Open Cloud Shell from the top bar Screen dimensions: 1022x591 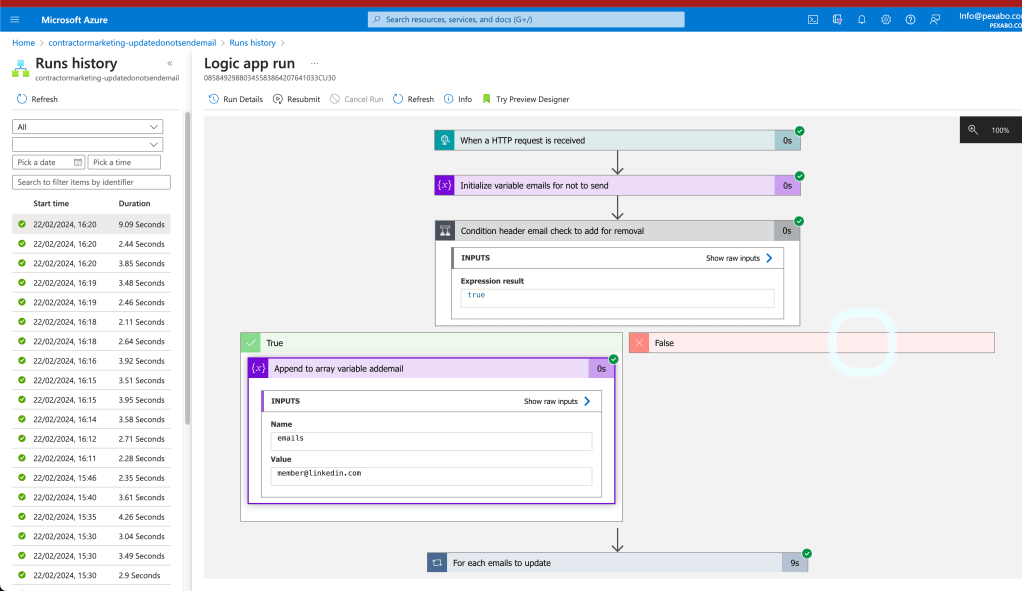click(x=813, y=20)
